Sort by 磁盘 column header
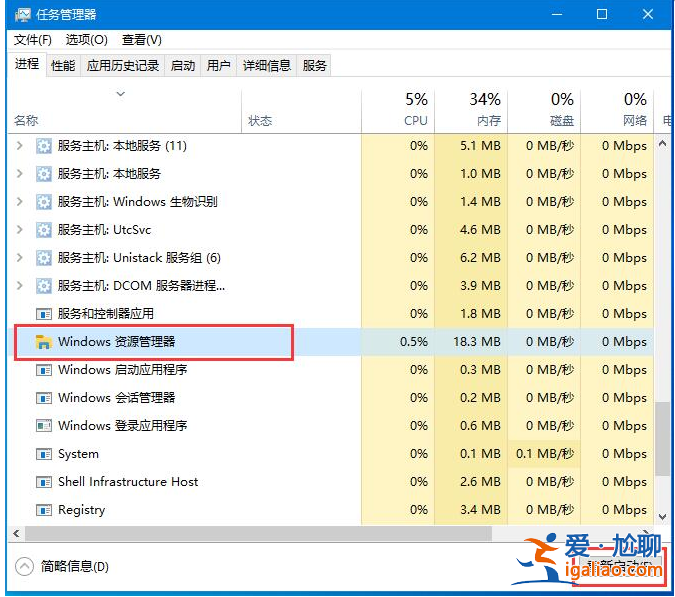The height and width of the screenshot is (597, 675). [544, 111]
